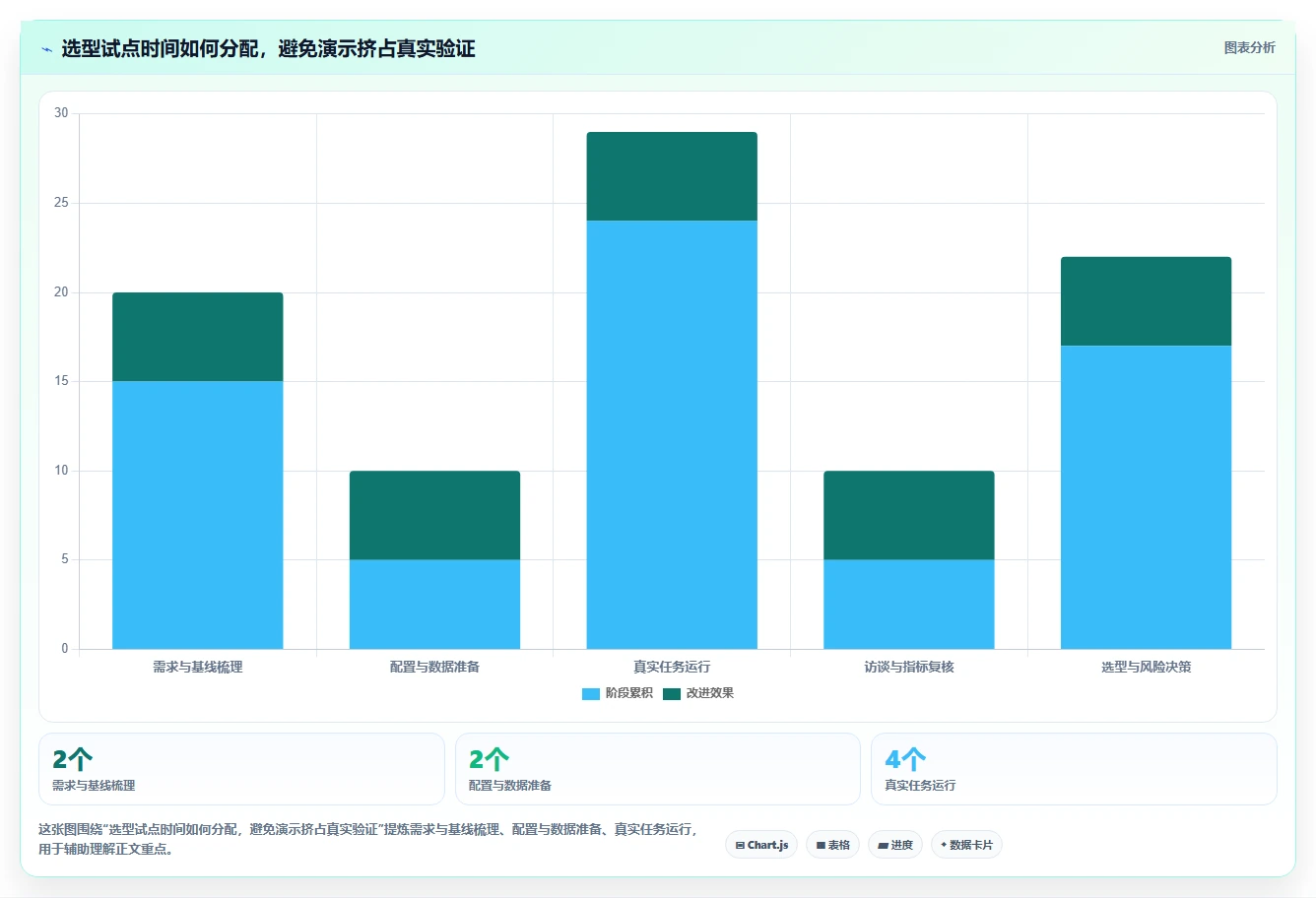This screenshot has width=1316, height=898.
Task: Select the blue 访谈与指标复核 bar segment
Action: tap(909, 605)
